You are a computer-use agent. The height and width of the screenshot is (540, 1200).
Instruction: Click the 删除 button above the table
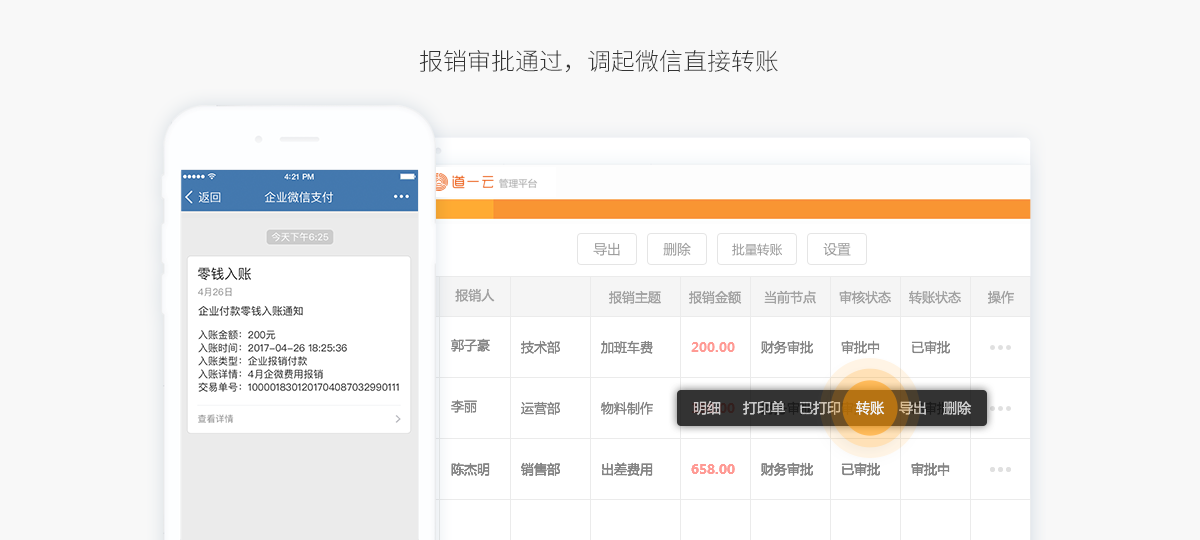click(677, 249)
